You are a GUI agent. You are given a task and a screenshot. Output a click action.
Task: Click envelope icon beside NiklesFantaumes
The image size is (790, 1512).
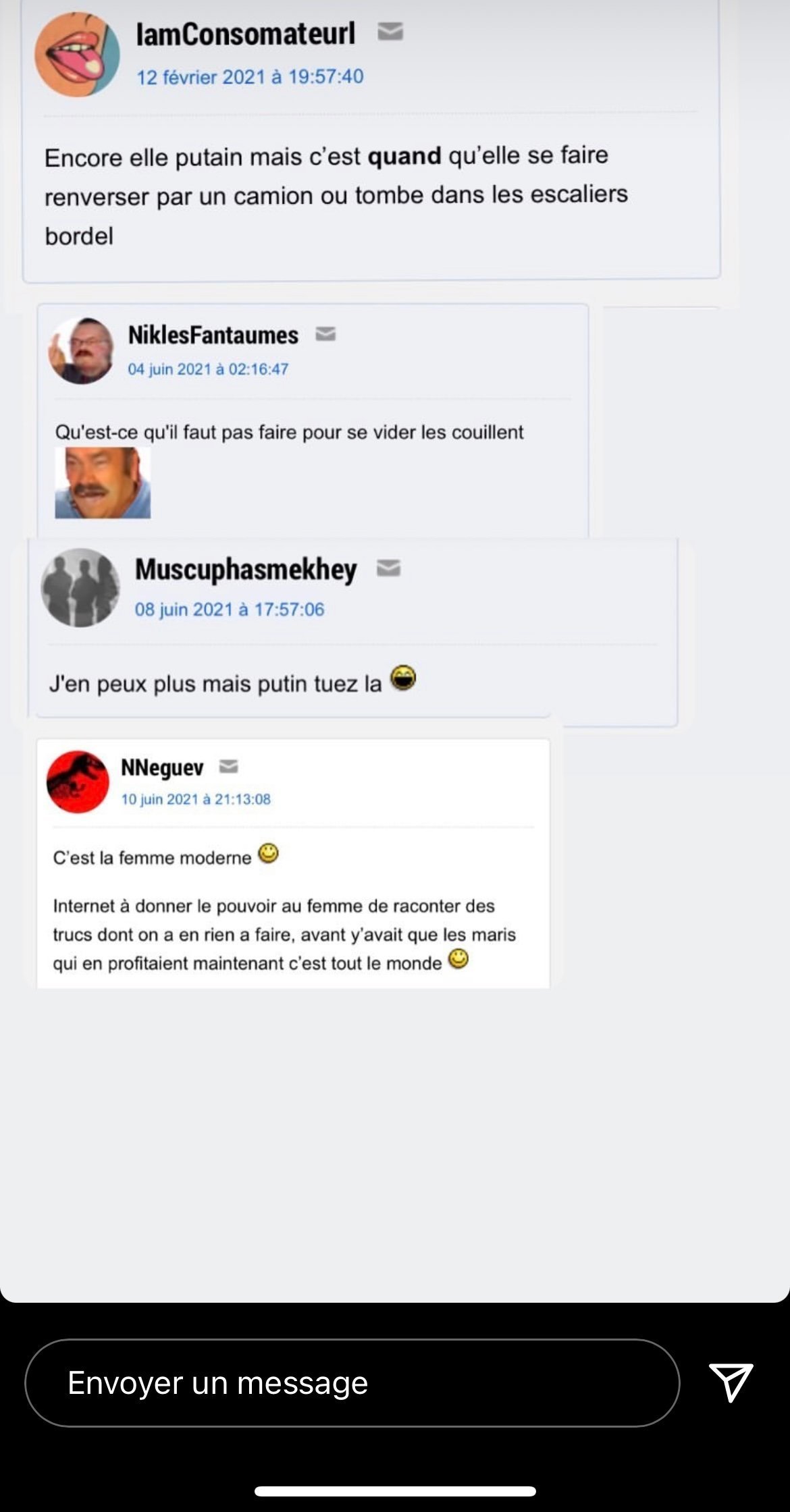point(325,333)
